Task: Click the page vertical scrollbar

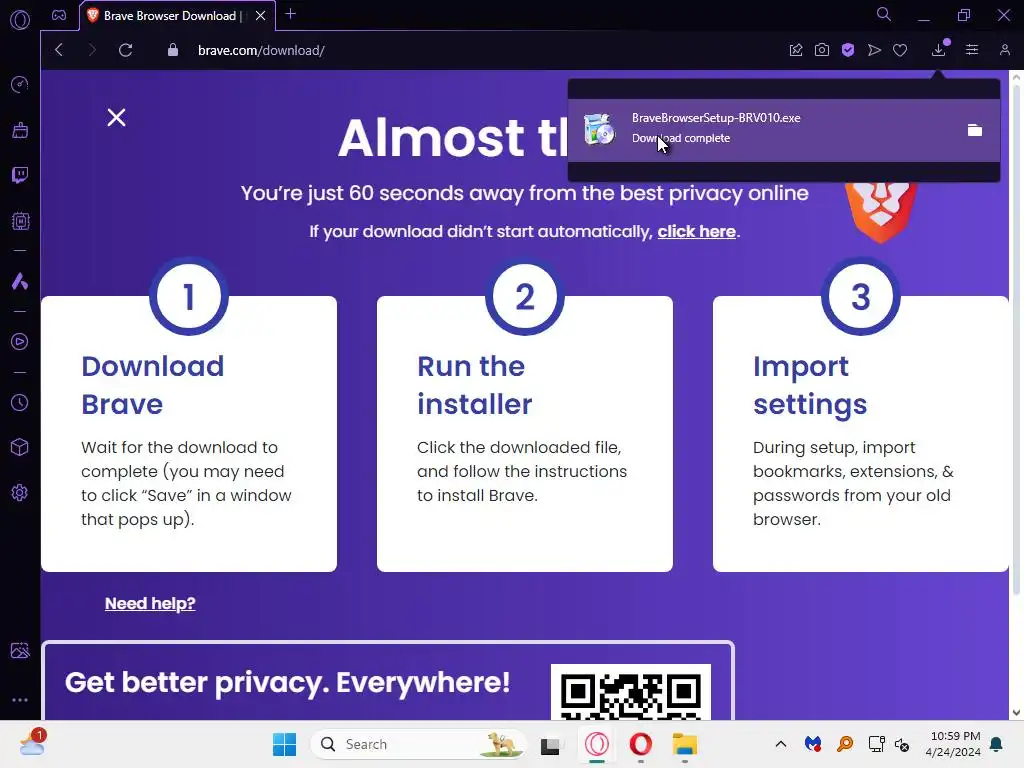Action: coord(1016,340)
